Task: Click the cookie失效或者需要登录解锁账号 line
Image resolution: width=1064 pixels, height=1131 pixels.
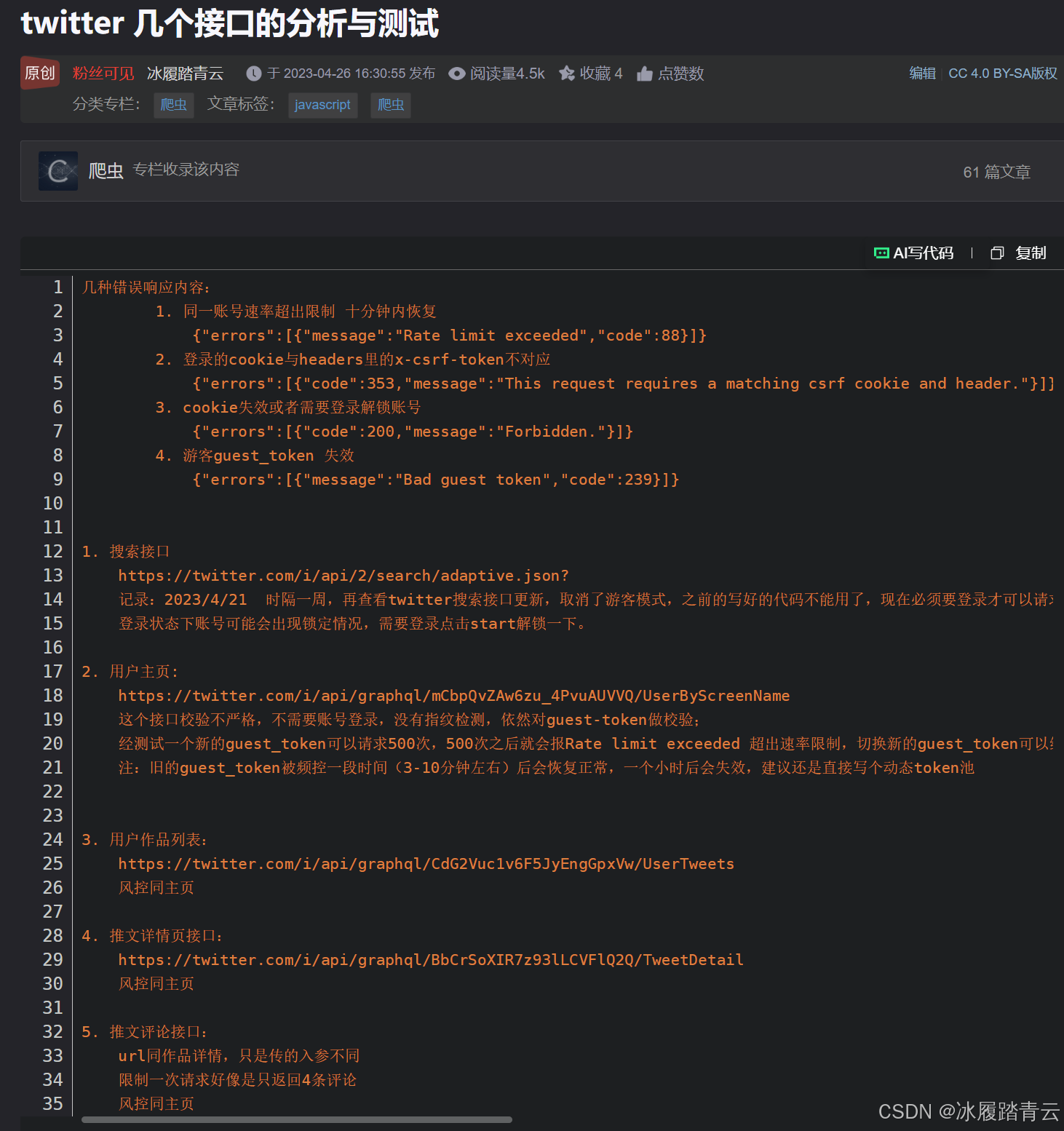Action: point(288,408)
